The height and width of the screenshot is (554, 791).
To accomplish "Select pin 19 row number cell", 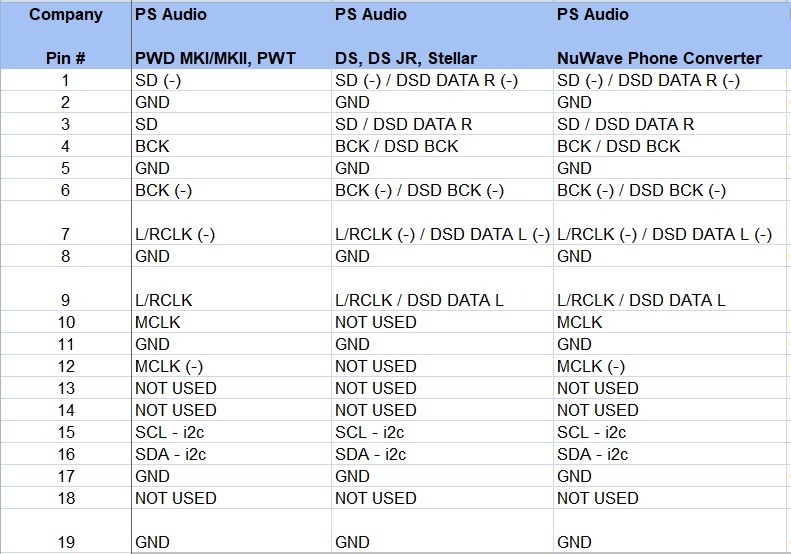I will pos(66,531).
